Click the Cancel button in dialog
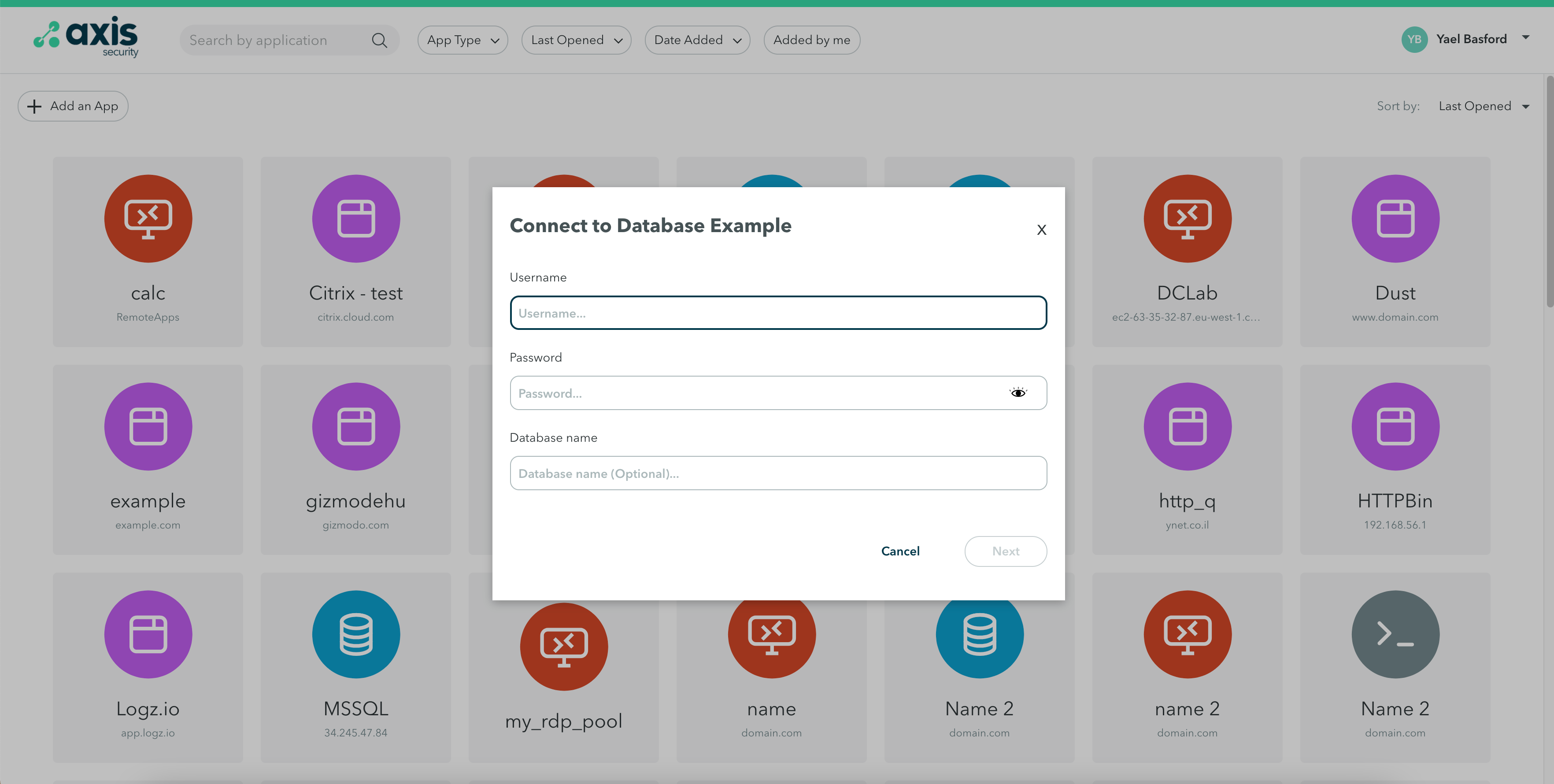The width and height of the screenshot is (1554, 784). click(899, 551)
